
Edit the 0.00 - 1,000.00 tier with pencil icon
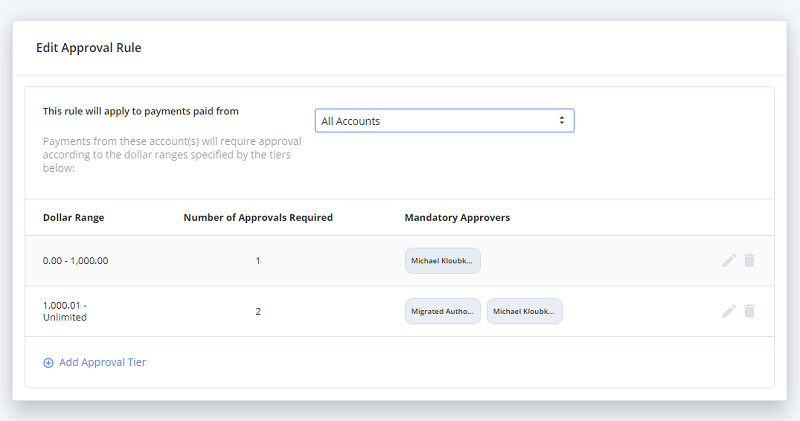point(729,260)
